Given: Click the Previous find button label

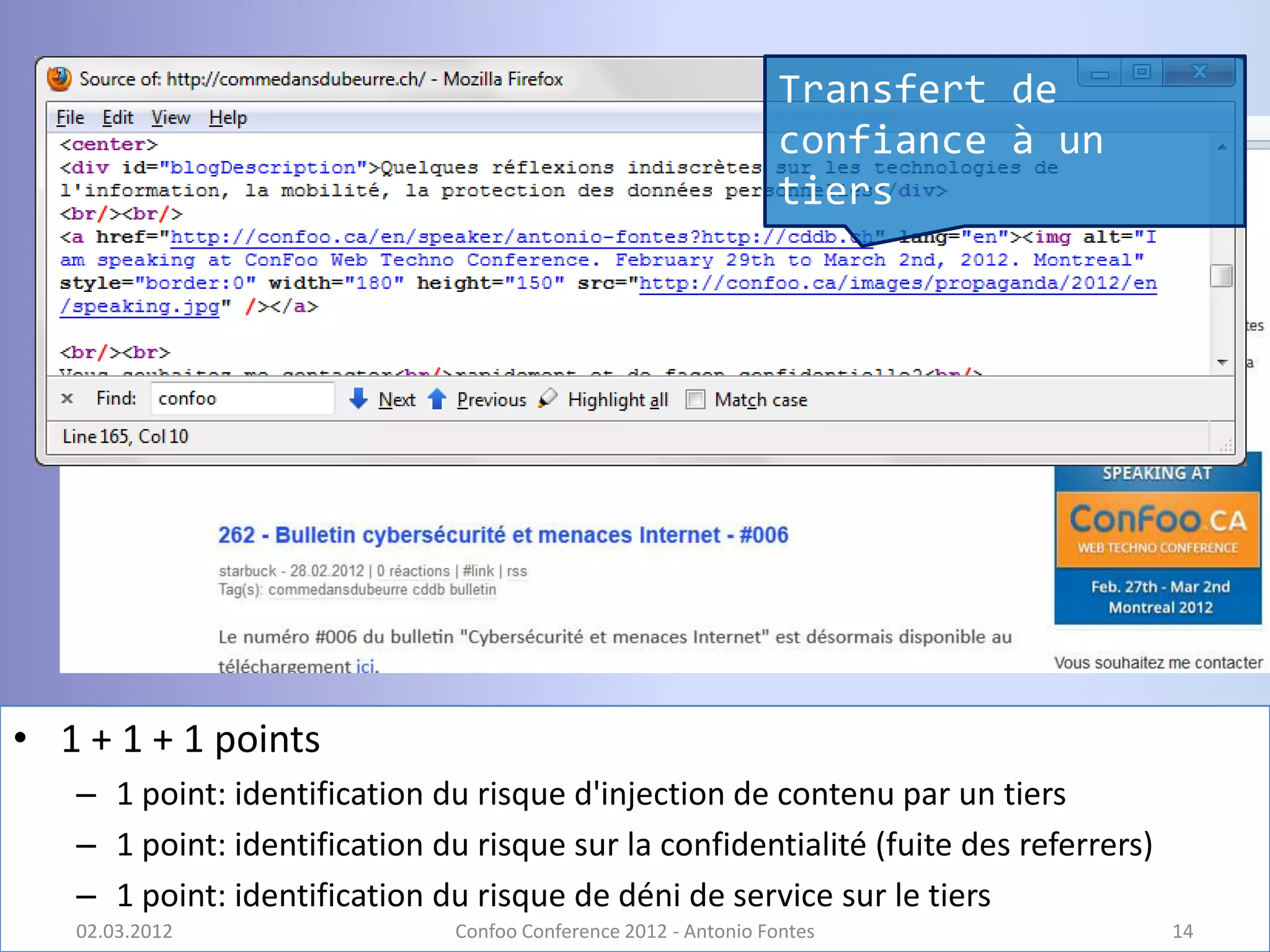Looking at the screenshot, I should click(492, 400).
